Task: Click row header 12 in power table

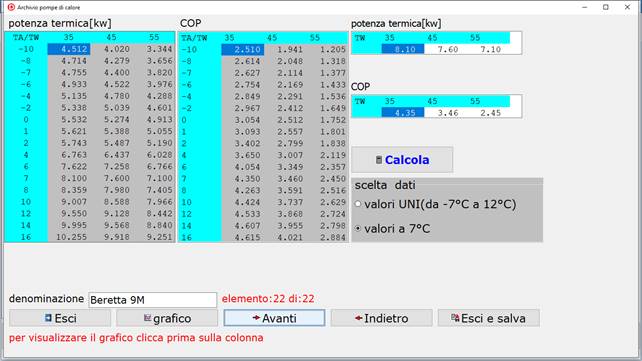Action: [26, 213]
